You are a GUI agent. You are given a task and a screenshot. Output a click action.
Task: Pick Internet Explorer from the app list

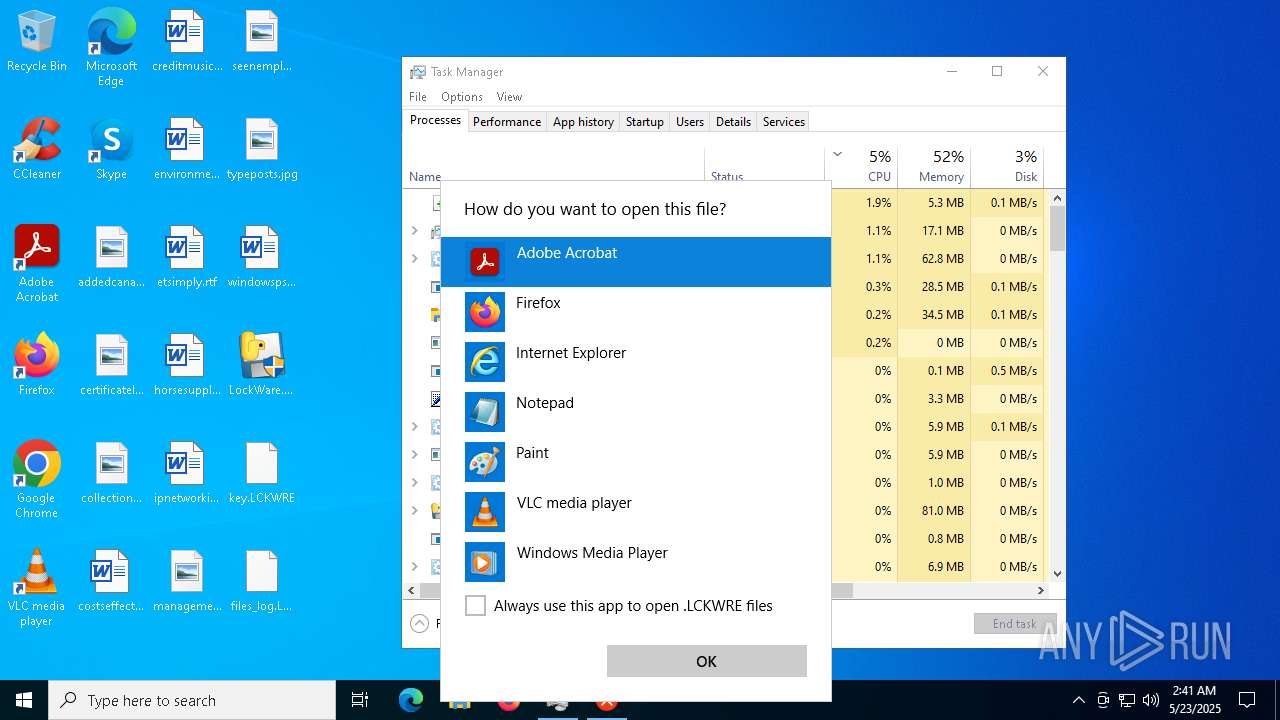635,362
